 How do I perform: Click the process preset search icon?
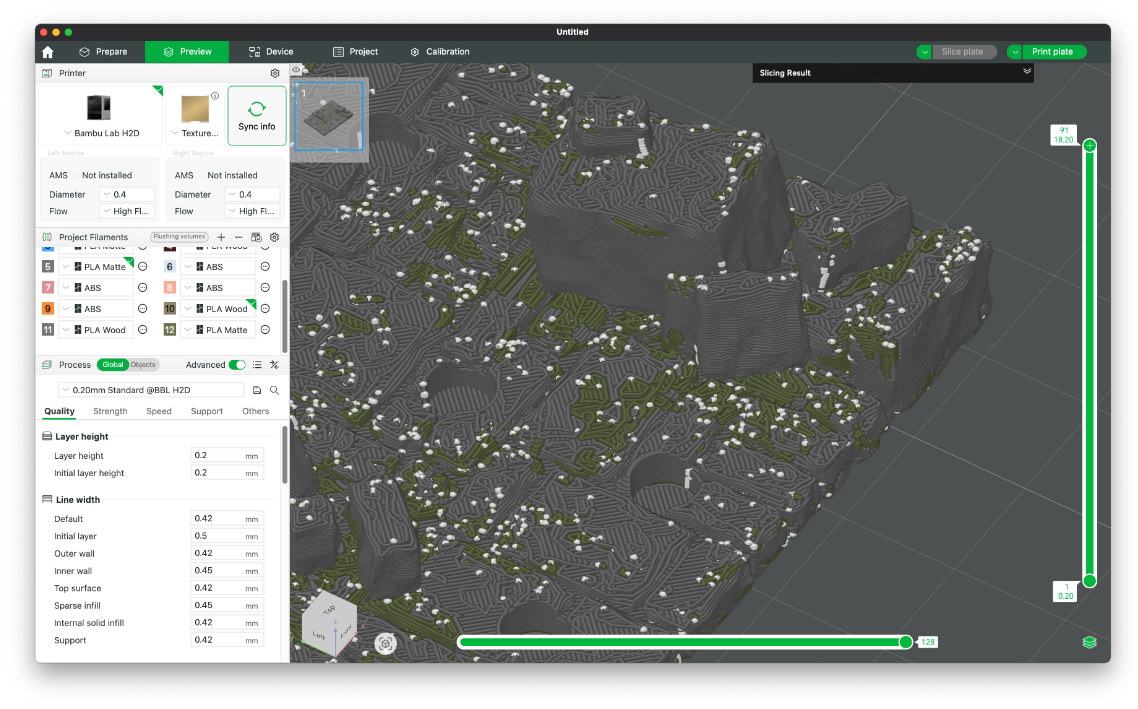(x=274, y=390)
